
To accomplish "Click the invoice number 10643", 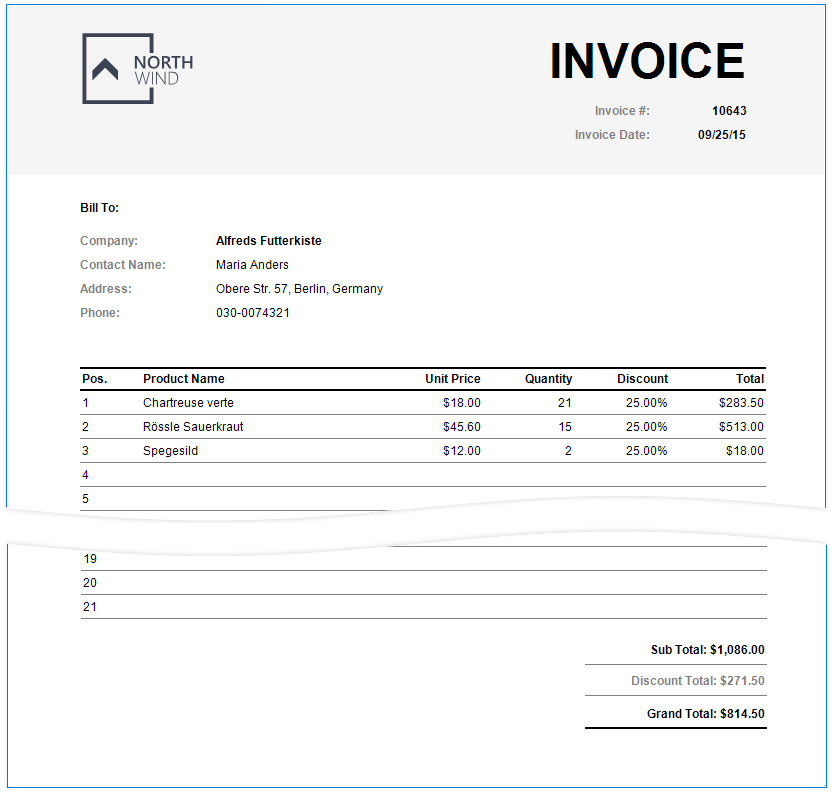I will pyautogui.click(x=731, y=110).
